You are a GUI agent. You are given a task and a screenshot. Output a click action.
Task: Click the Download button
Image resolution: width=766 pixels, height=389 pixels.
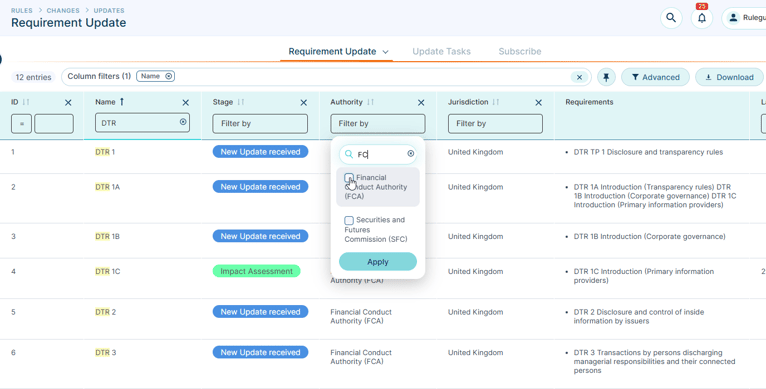729,77
